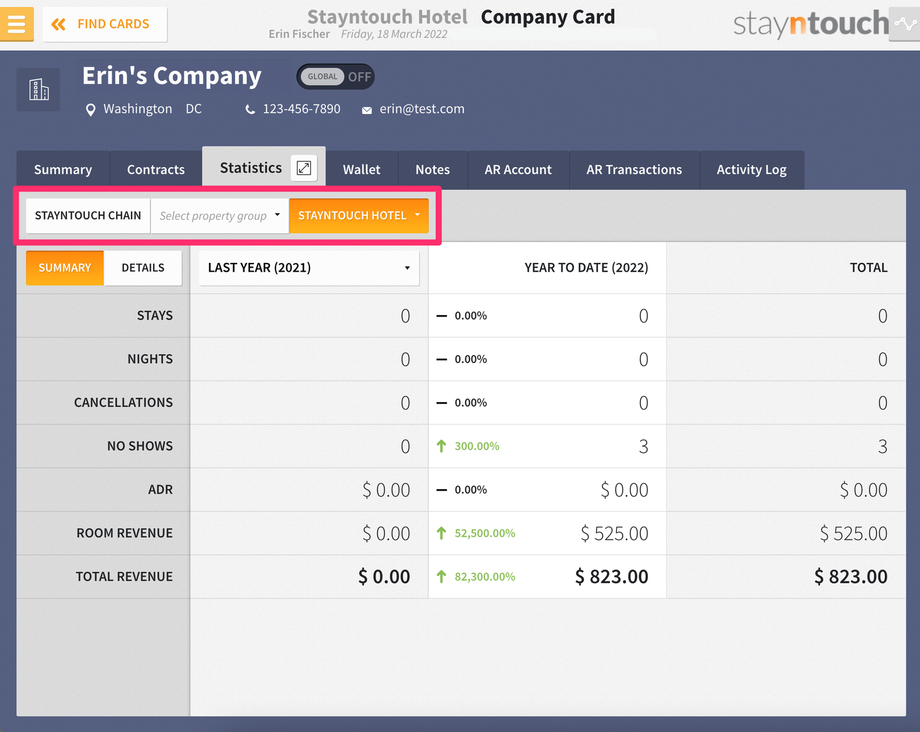Open the Summary tab

(63, 170)
